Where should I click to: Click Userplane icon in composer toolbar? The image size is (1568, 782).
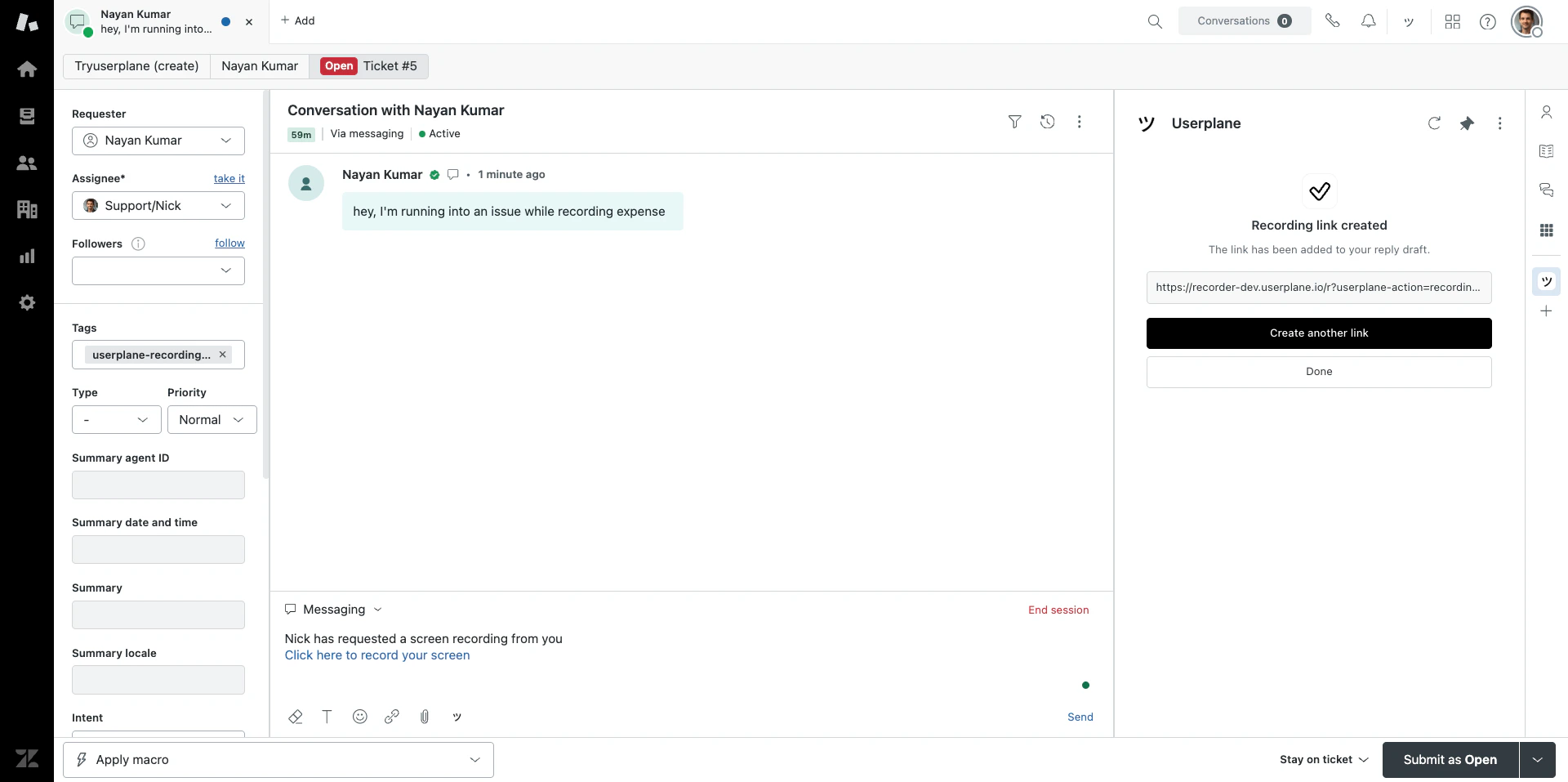[457, 717]
